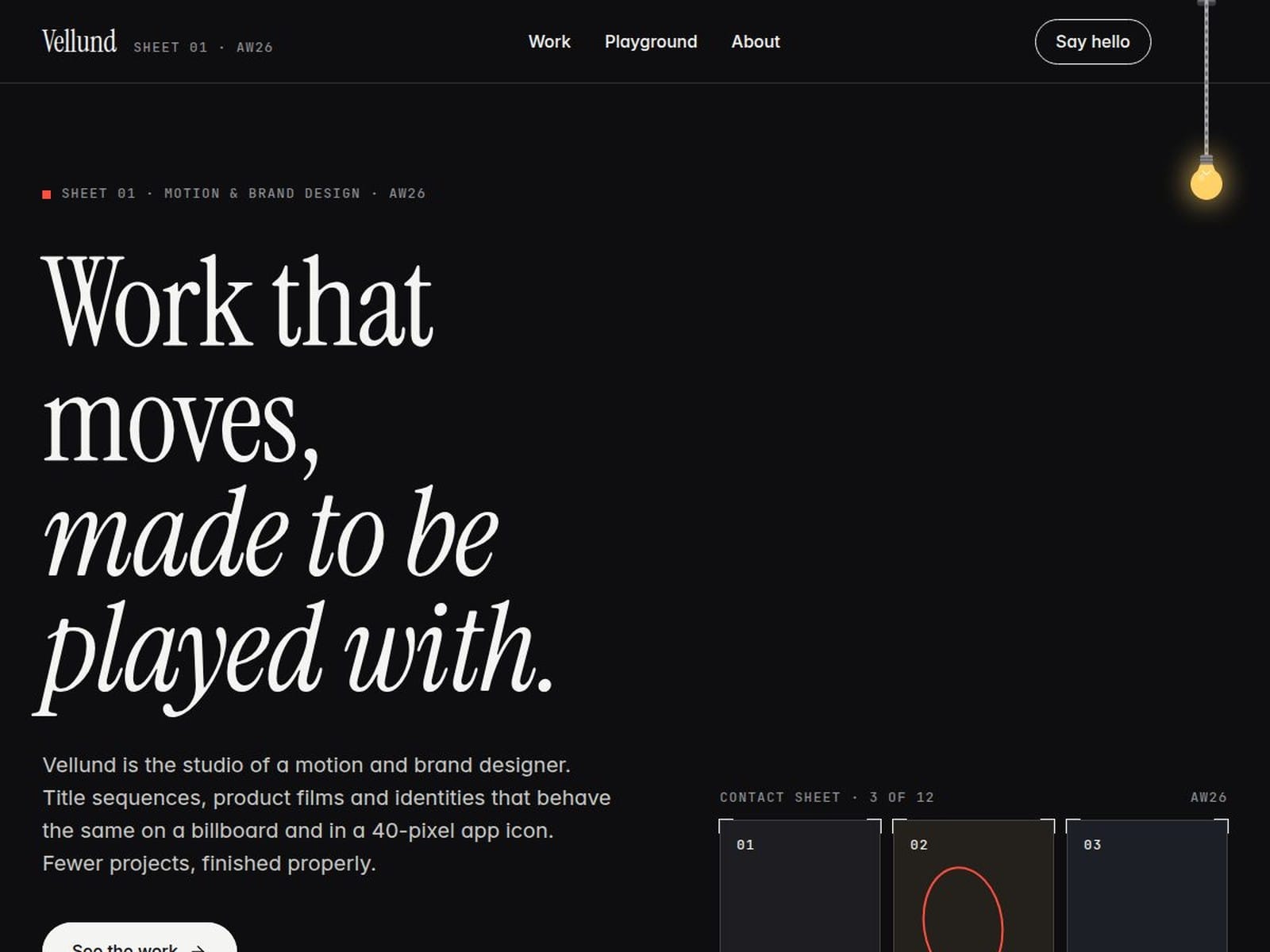Click the See the work button
This screenshot has height=952, width=1270.
click(x=140, y=939)
